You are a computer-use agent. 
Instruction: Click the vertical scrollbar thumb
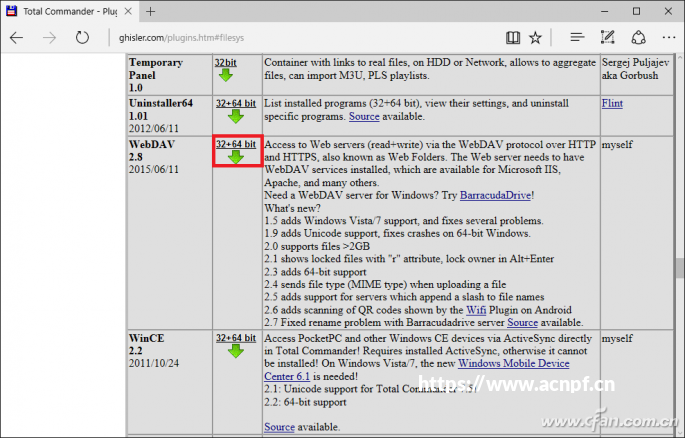pos(679,268)
